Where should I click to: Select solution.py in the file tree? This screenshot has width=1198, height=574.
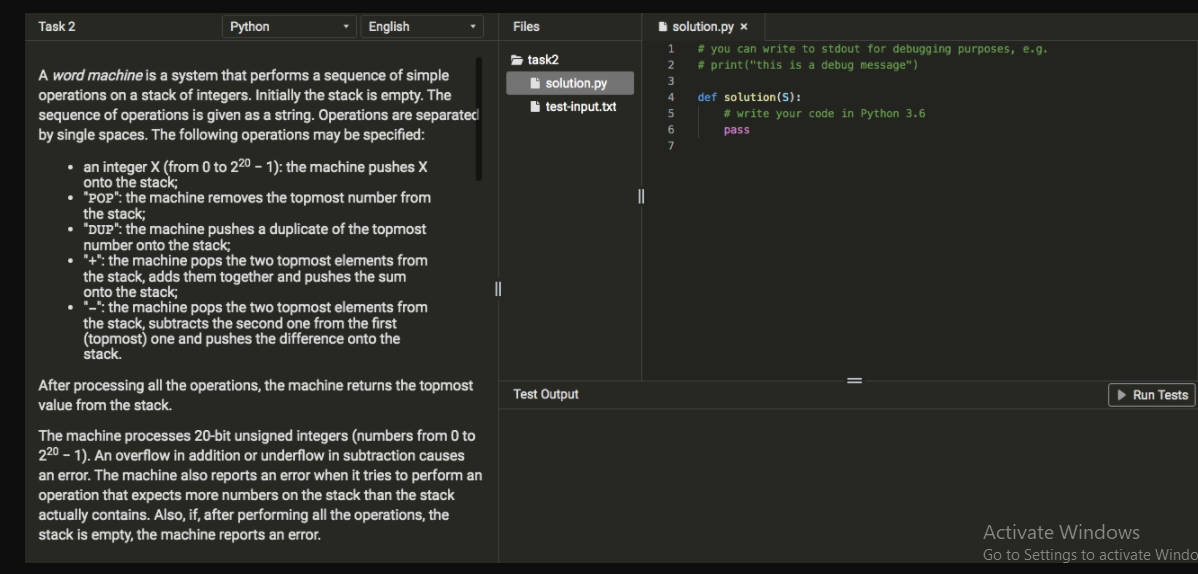[575, 83]
